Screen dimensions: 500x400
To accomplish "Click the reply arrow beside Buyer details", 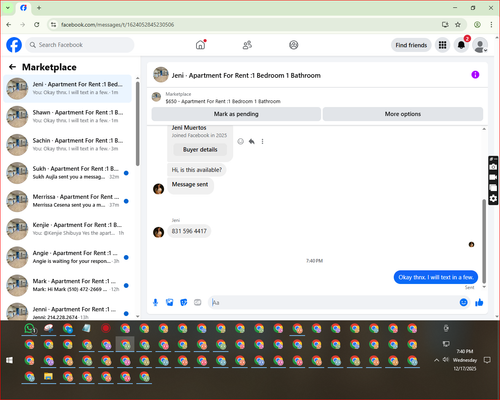I will tap(252, 142).
